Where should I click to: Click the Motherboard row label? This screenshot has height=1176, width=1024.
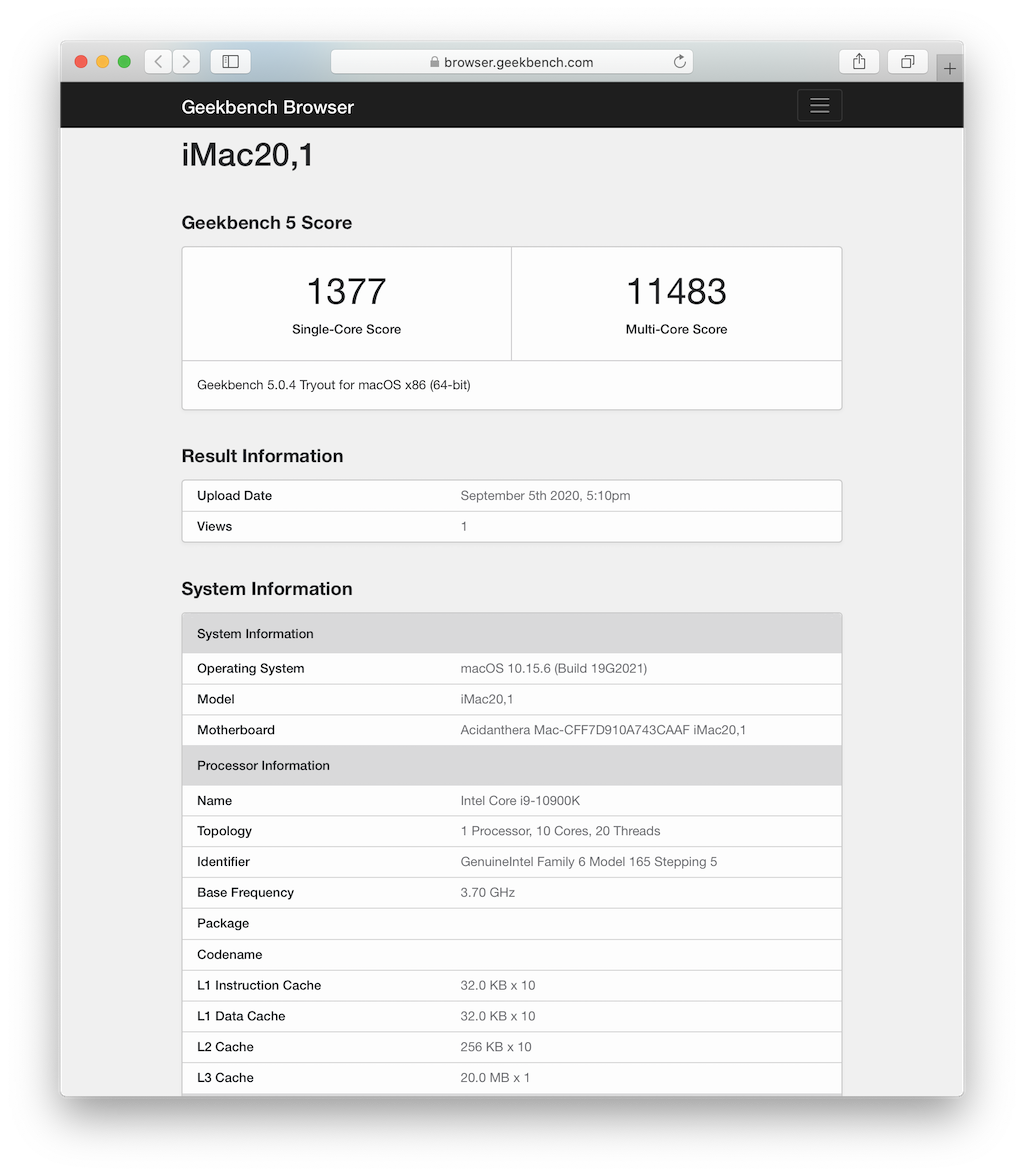click(x=236, y=730)
